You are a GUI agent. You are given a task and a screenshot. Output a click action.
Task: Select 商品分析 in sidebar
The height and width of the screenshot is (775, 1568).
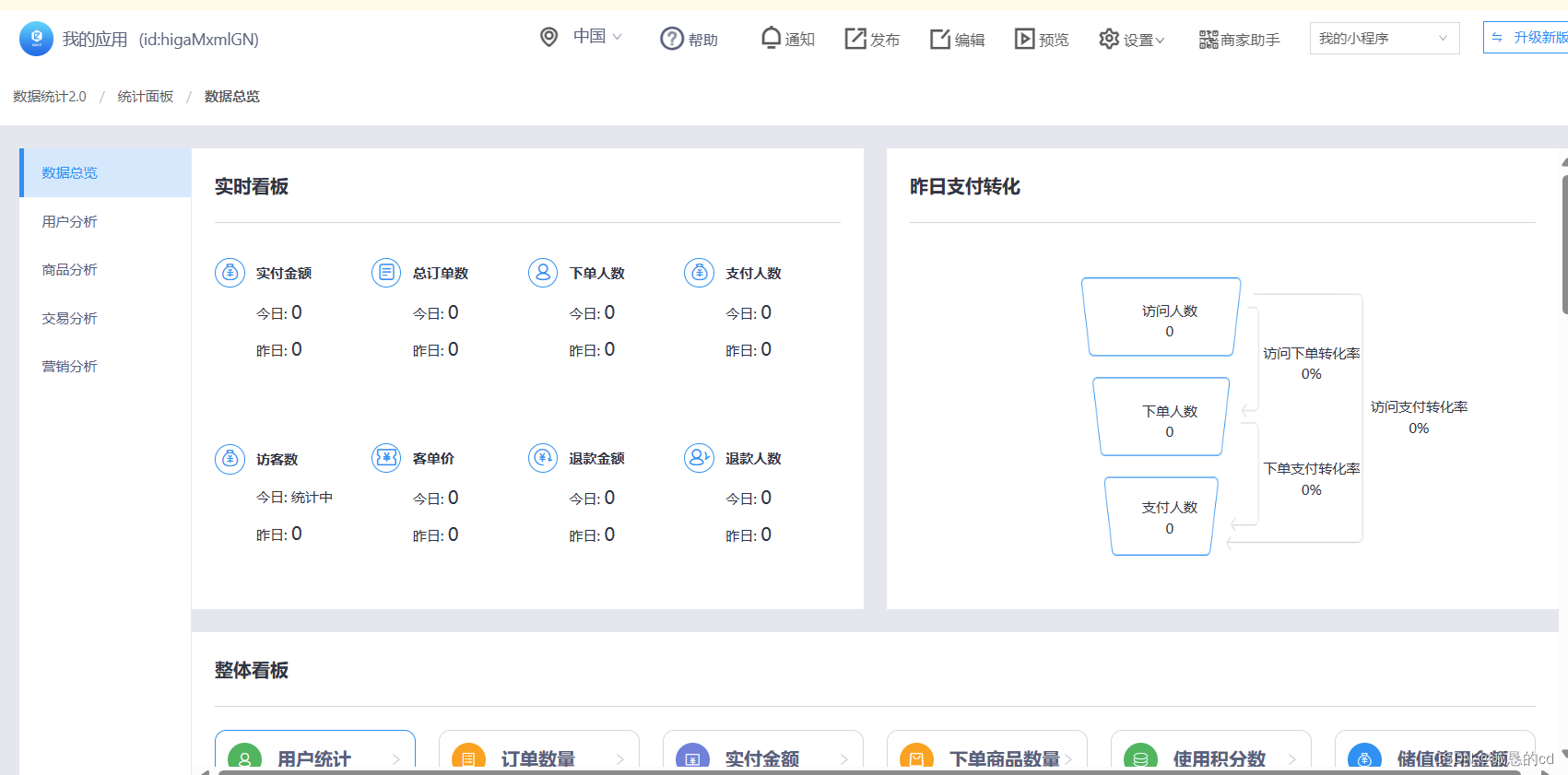pos(105,269)
